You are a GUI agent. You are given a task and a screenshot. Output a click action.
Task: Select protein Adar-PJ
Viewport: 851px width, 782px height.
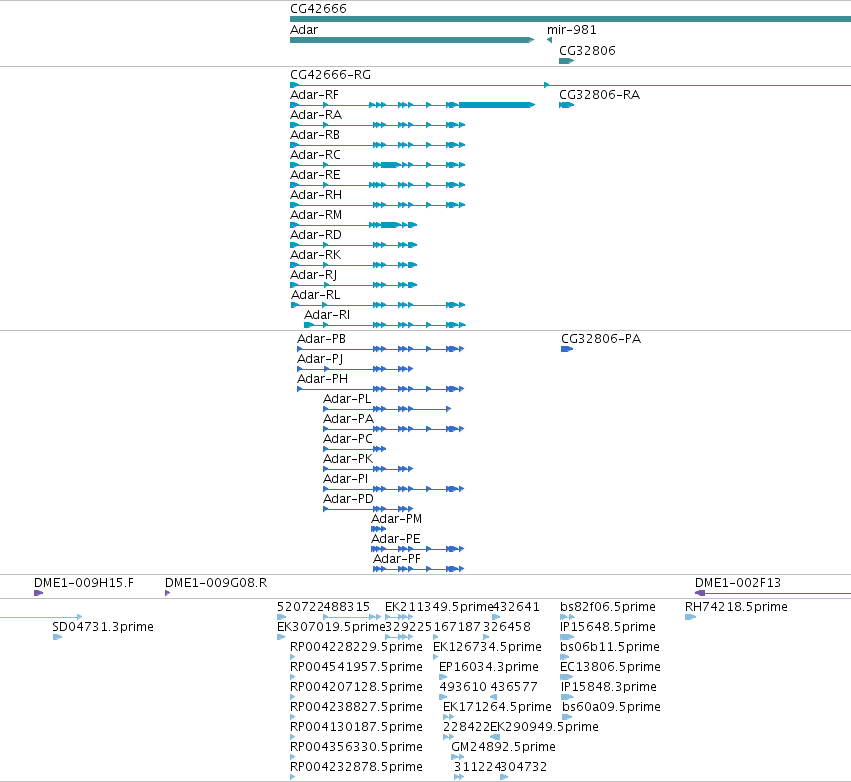click(x=355, y=369)
